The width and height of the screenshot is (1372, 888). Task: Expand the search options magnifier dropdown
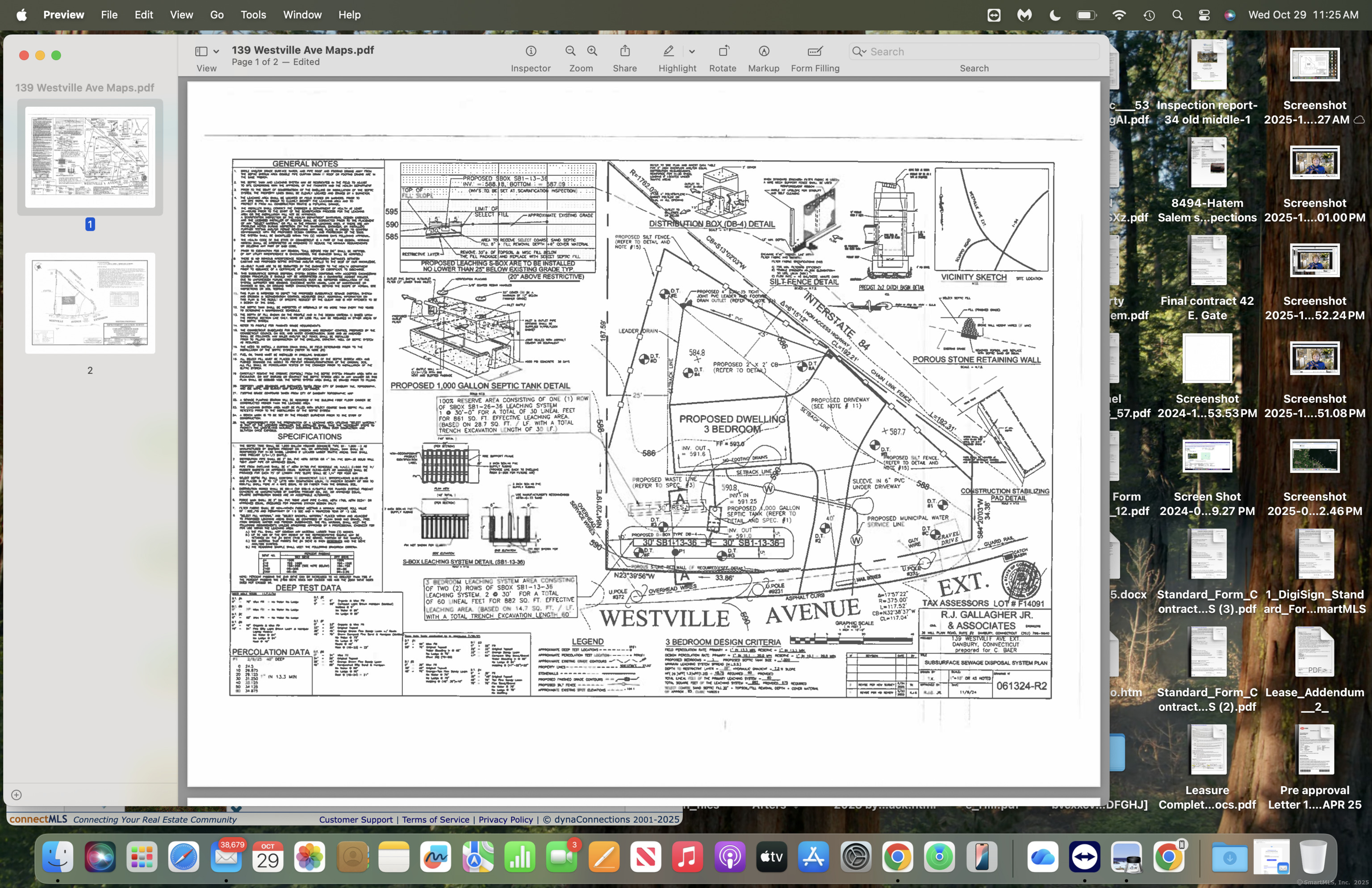[x=859, y=51]
